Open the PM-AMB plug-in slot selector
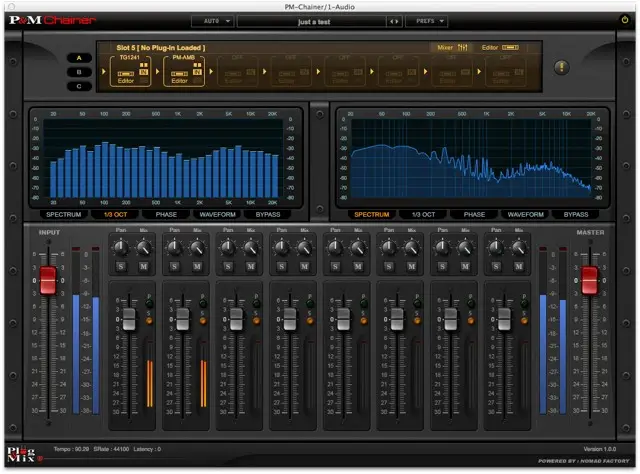 tap(183, 58)
